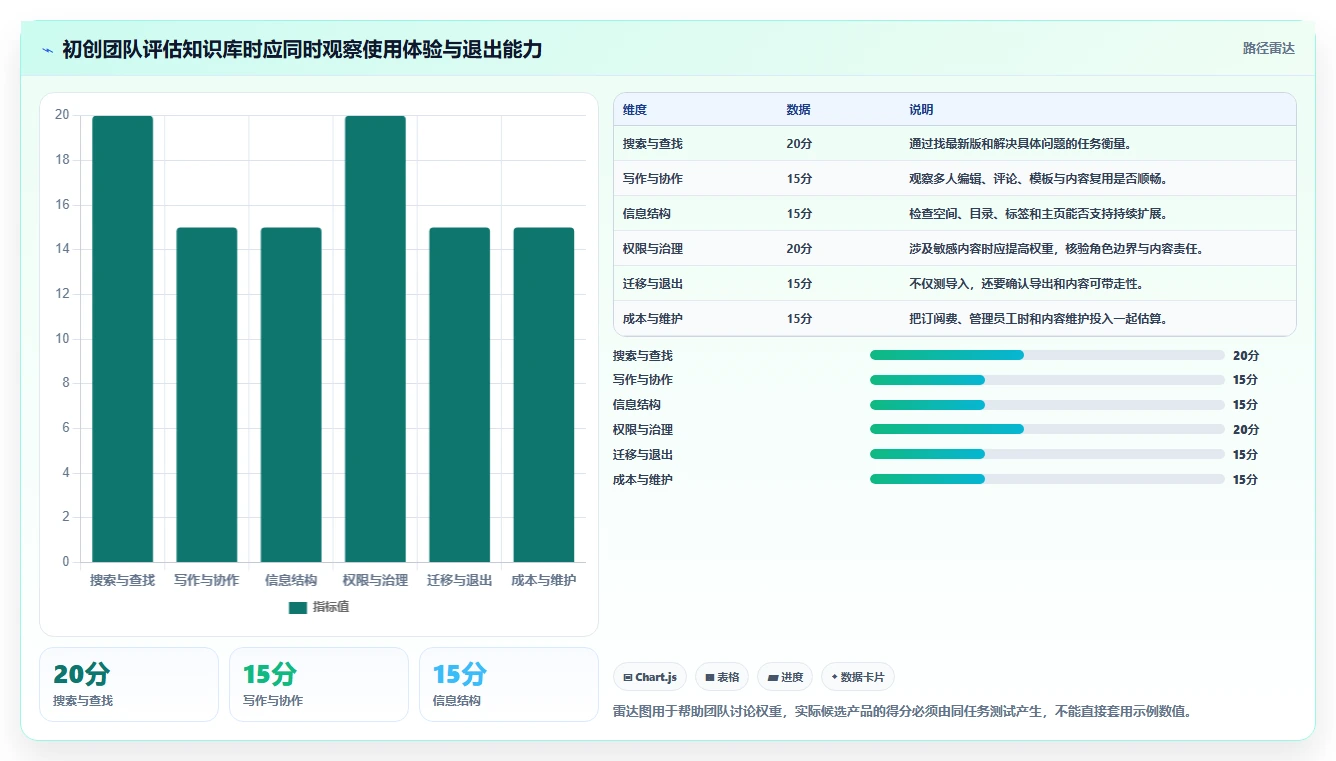Click the description starting 通过找最新版
The height and width of the screenshot is (761, 1336).
(1020, 144)
